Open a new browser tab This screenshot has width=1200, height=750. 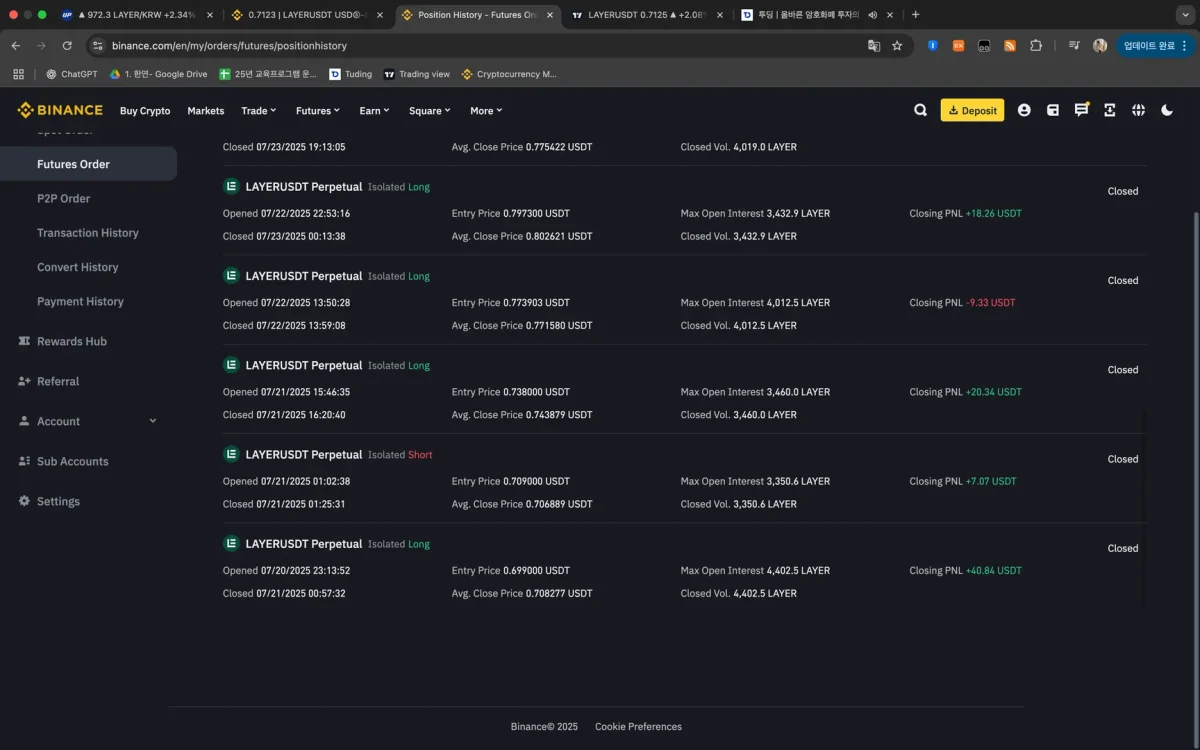[x=915, y=15]
